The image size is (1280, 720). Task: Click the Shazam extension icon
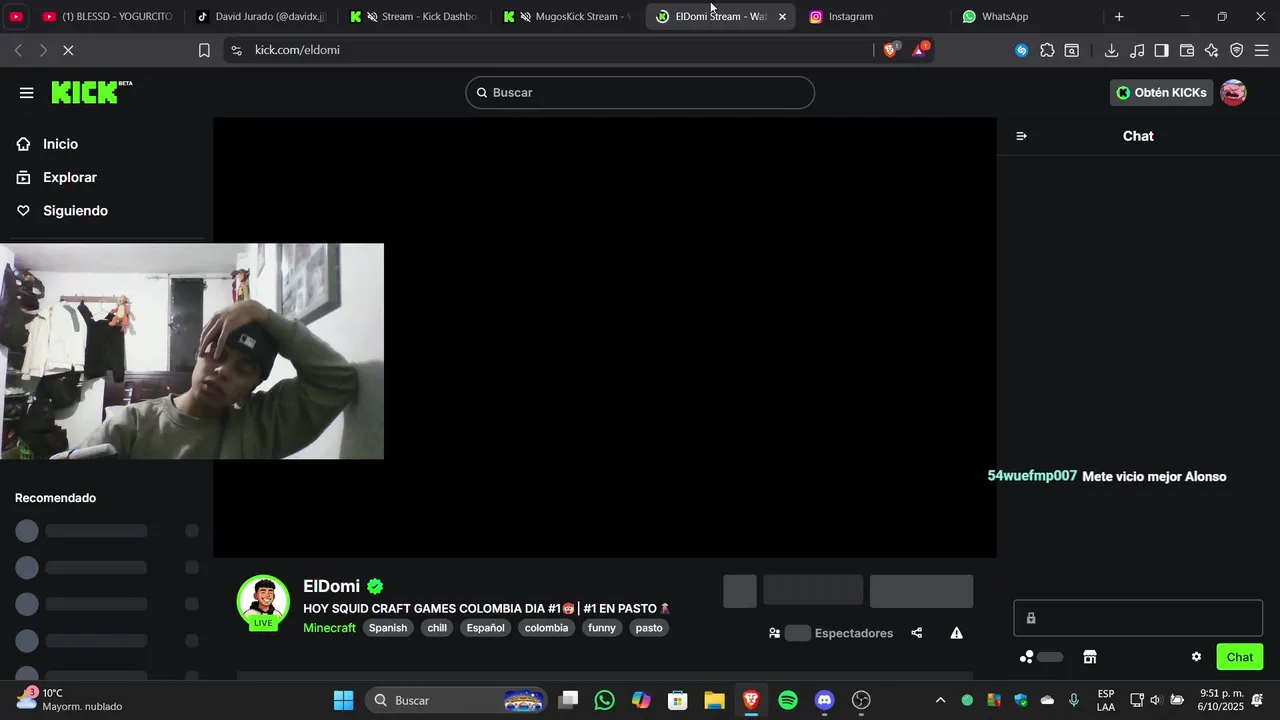pyautogui.click(x=1021, y=50)
